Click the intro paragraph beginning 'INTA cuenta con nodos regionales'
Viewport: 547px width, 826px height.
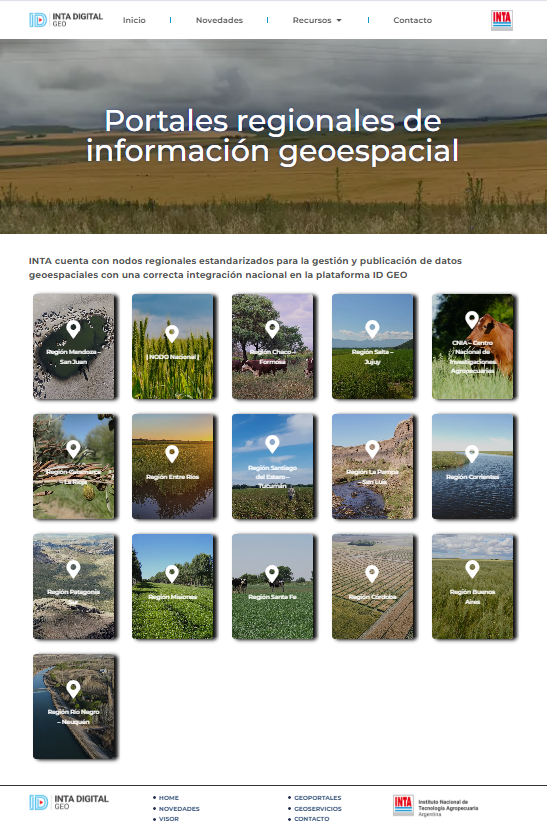[x=245, y=268]
